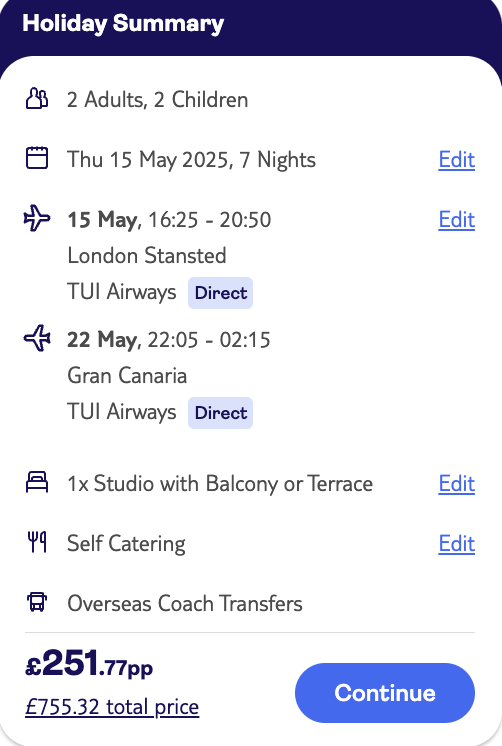Edit the 15 May outbound flight
The image size is (502, 746).
pyautogui.click(x=456, y=219)
